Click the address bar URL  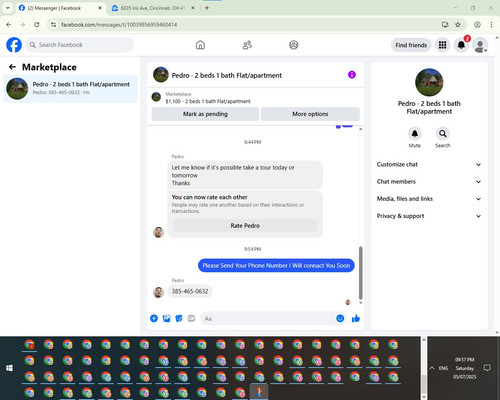coord(119,25)
